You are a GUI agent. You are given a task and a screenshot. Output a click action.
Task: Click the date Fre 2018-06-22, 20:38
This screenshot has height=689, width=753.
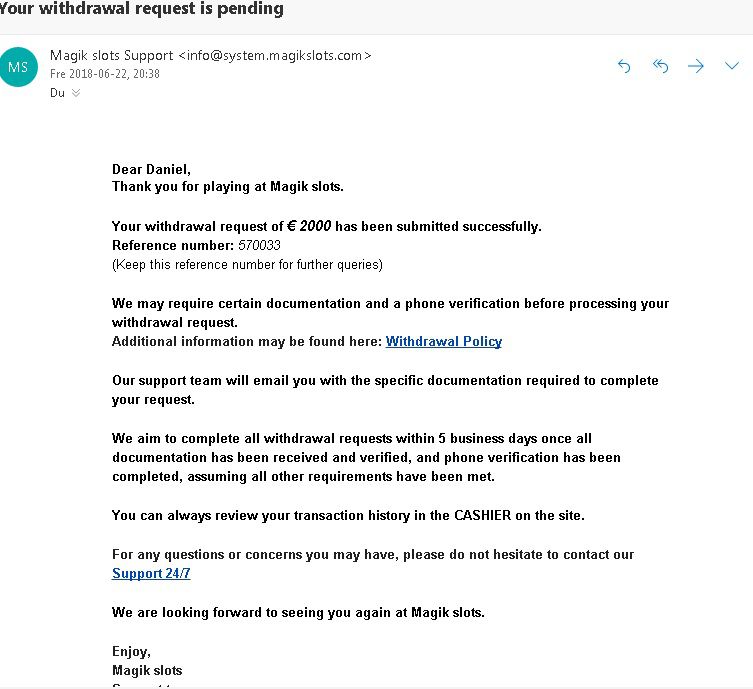click(x=105, y=74)
